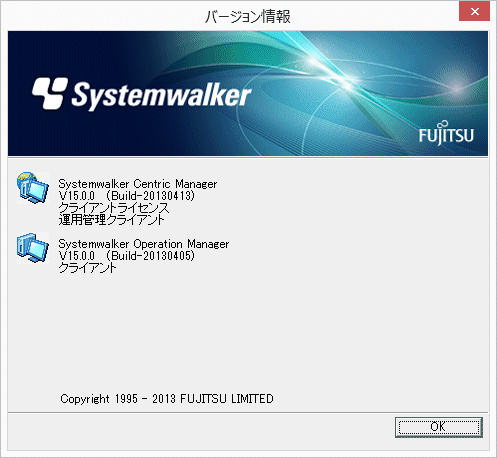Click the 'クライアントライセンス' line

[x=114, y=208]
